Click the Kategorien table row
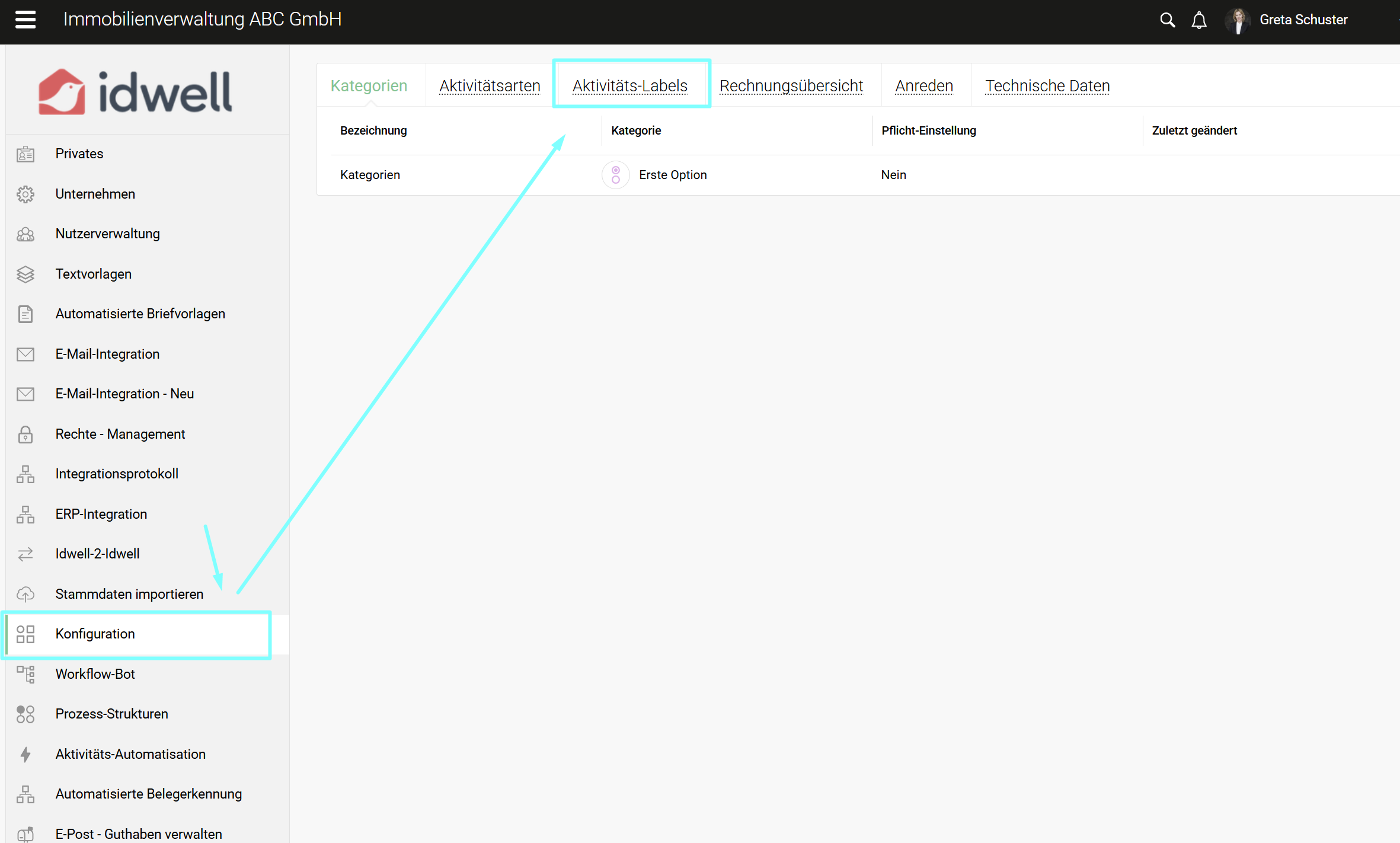 click(370, 175)
